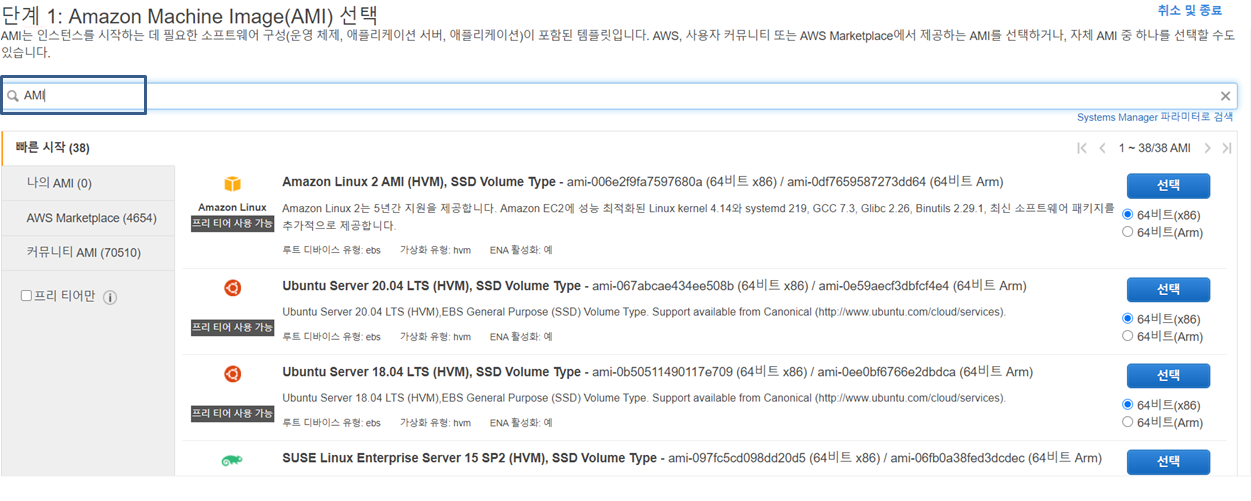Click the search magnifier icon
1251x501 pixels.
13,96
